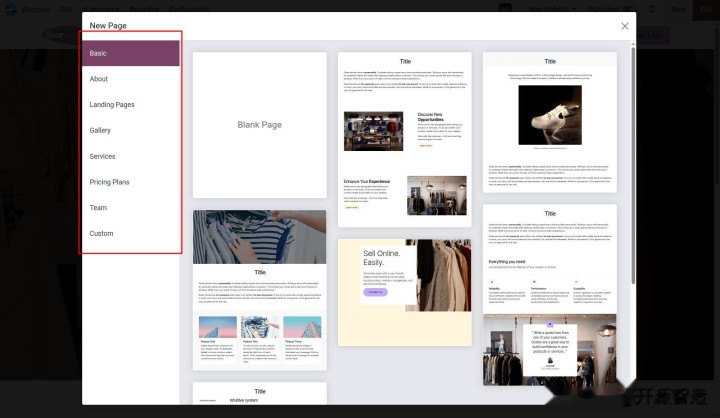Image resolution: width=720 pixels, height=418 pixels.
Task: Pick the Everything you need Title template
Action: pyautogui.click(x=550, y=295)
